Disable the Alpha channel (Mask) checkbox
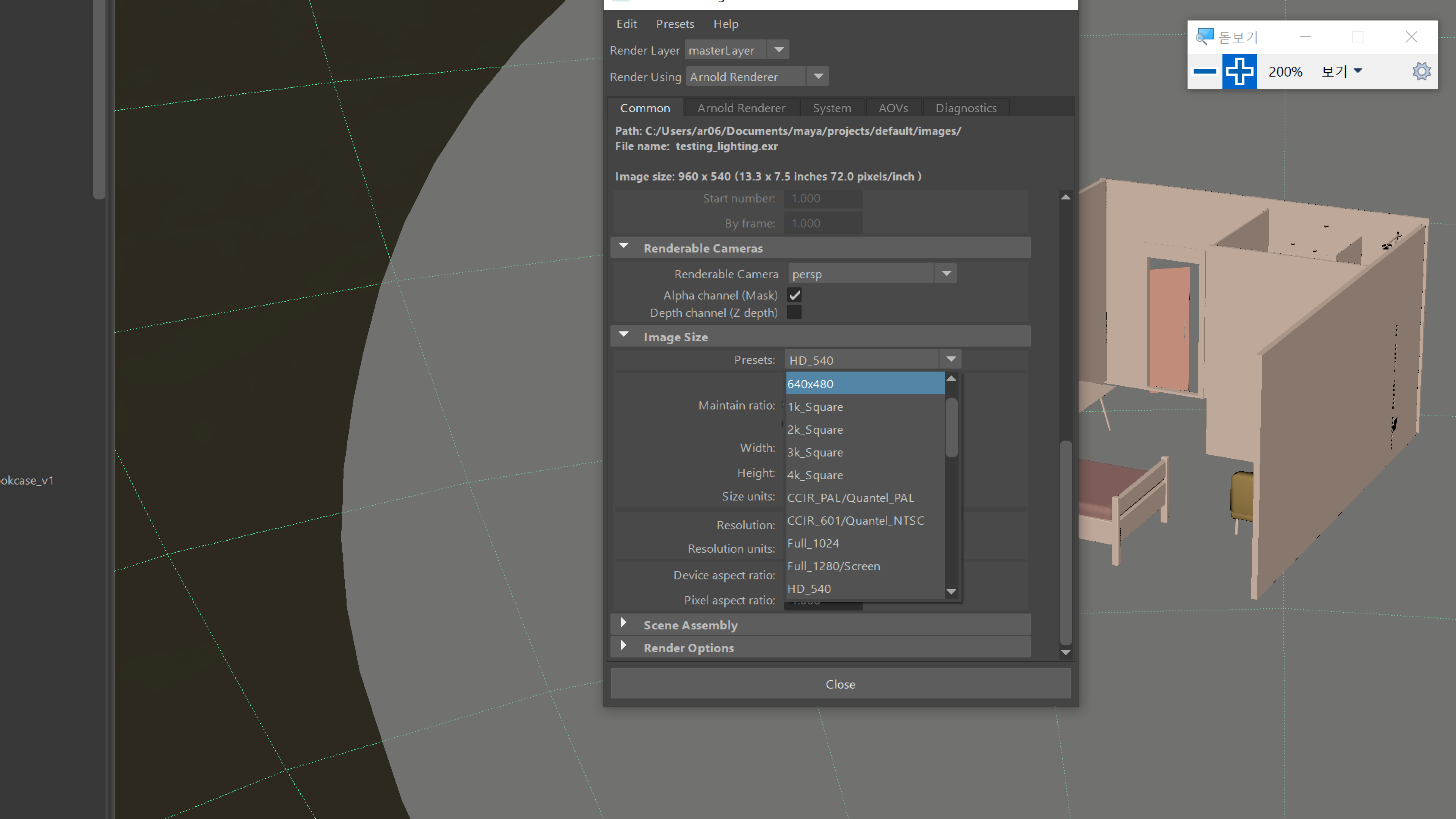 tap(795, 295)
